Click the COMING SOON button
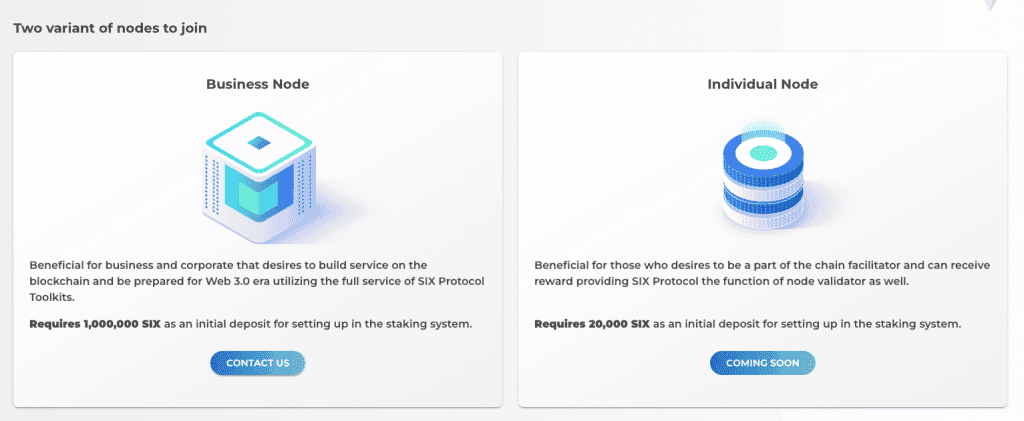The image size is (1024, 421). (x=763, y=363)
